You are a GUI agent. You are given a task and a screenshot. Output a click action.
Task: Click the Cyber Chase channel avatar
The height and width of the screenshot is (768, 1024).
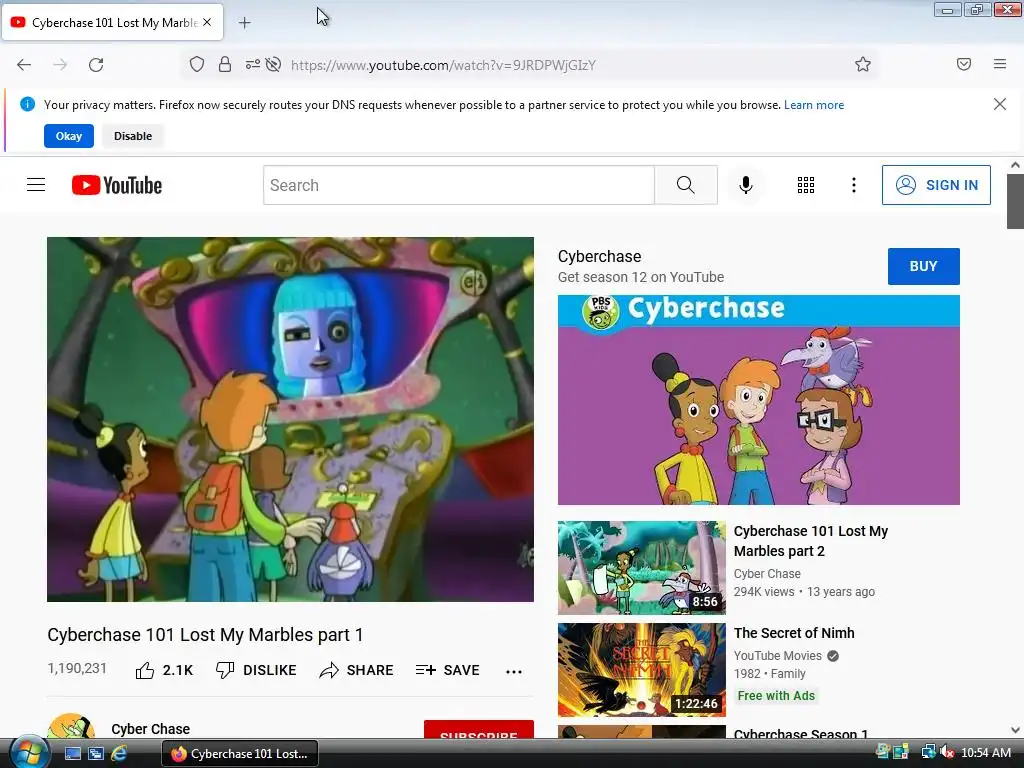(x=71, y=726)
